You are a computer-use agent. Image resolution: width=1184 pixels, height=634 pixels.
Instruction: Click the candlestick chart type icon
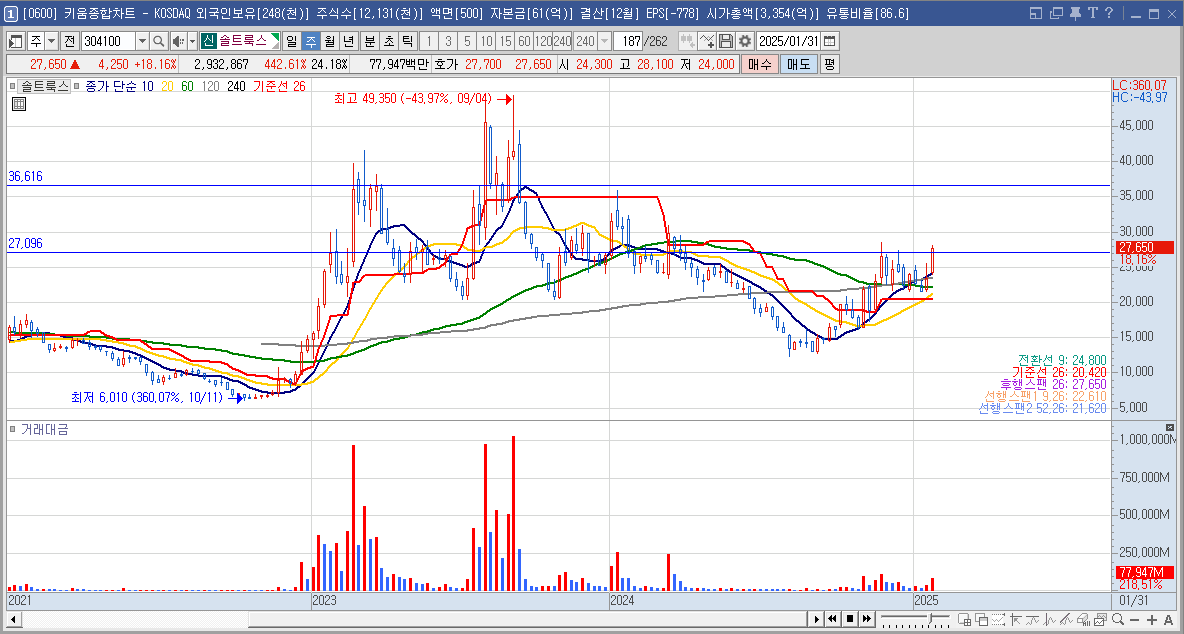point(687,41)
